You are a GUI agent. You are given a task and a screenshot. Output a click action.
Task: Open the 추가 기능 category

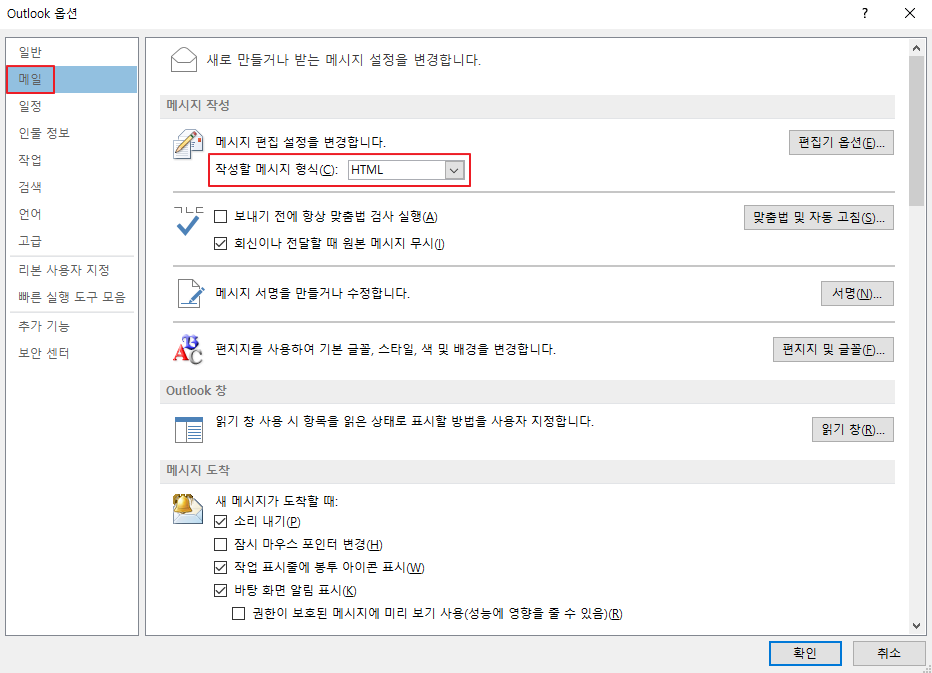pyautogui.click(x=72, y=326)
